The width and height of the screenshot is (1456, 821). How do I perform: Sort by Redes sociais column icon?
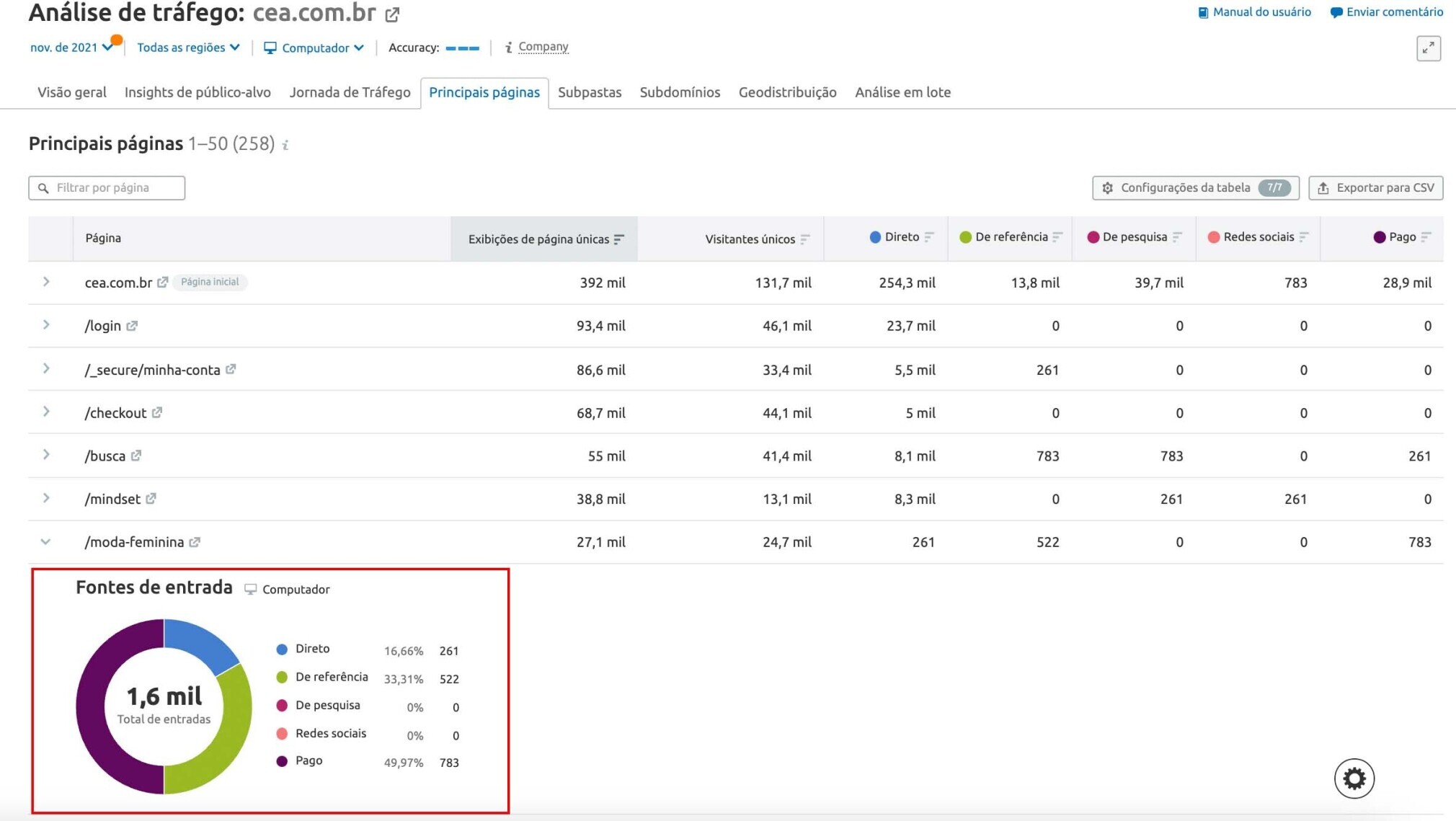(x=1304, y=236)
